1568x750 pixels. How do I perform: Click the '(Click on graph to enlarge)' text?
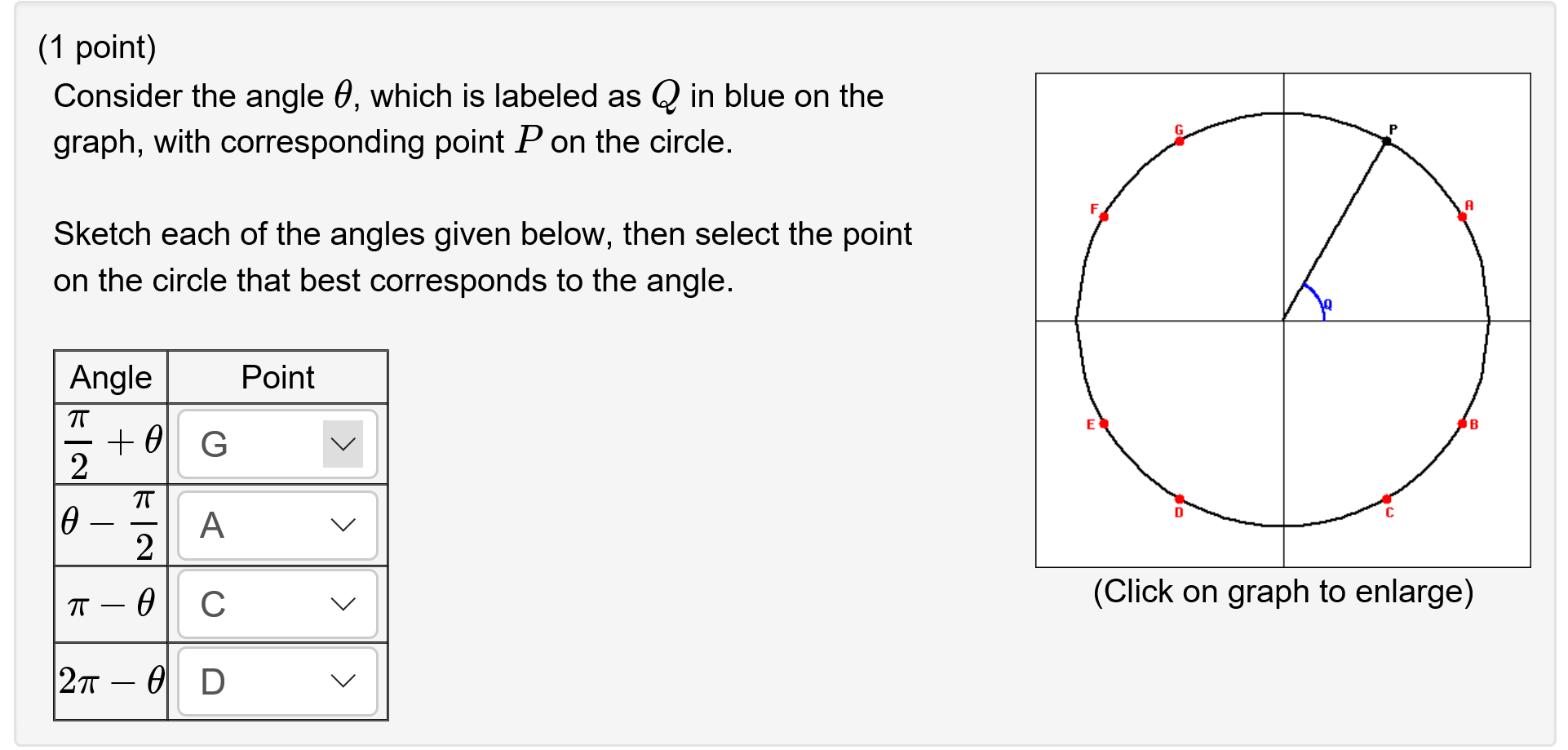[x=1284, y=591]
